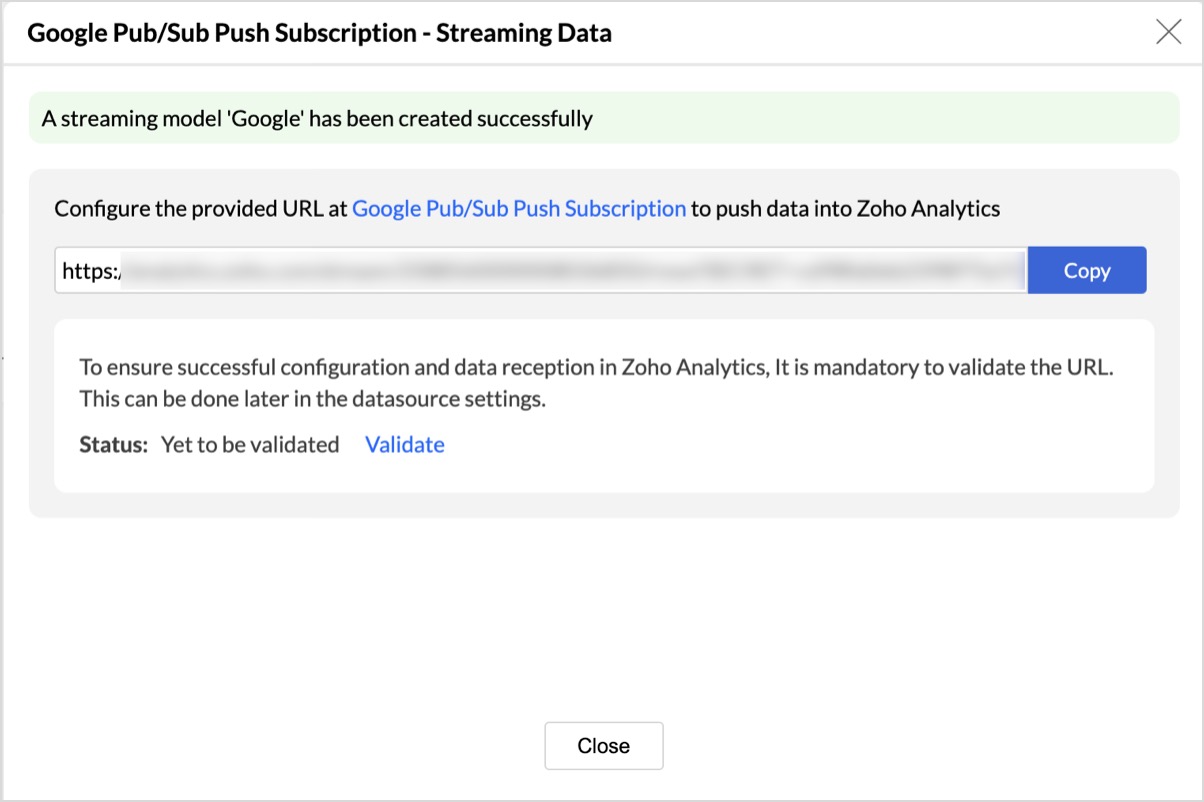The width and height of the screenshot is (1204, 802).
Task: Click the 'Streaming Data' part of the title
Action: [523, 33]
